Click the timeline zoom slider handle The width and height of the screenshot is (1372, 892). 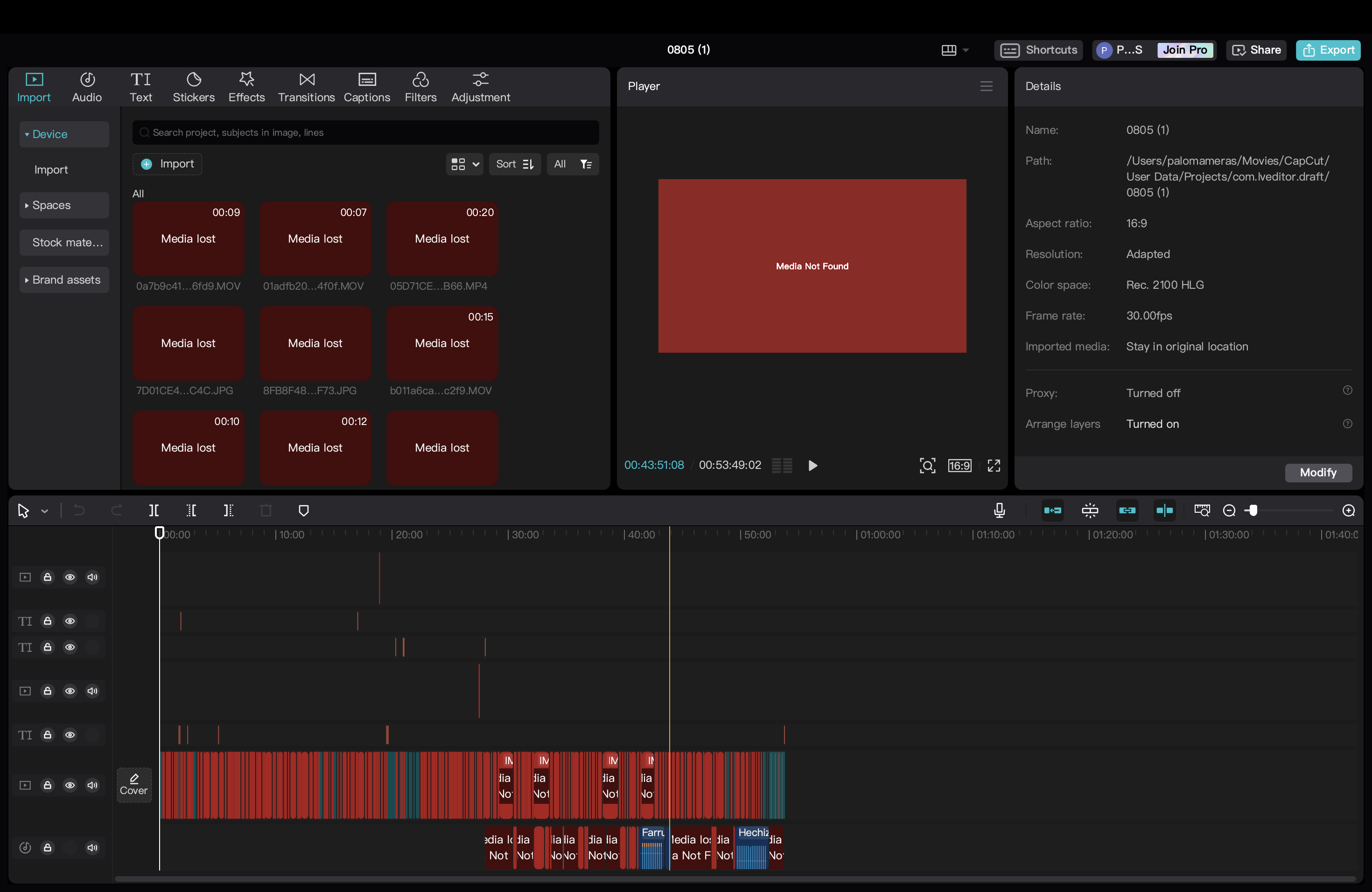coord(1253,510)
